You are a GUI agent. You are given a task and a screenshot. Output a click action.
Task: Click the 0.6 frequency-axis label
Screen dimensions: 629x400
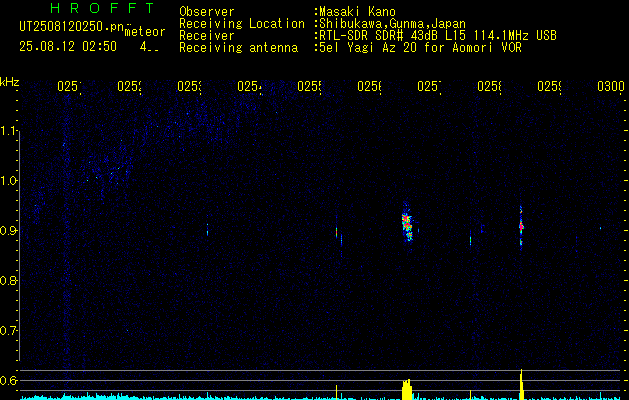(9, 380)
